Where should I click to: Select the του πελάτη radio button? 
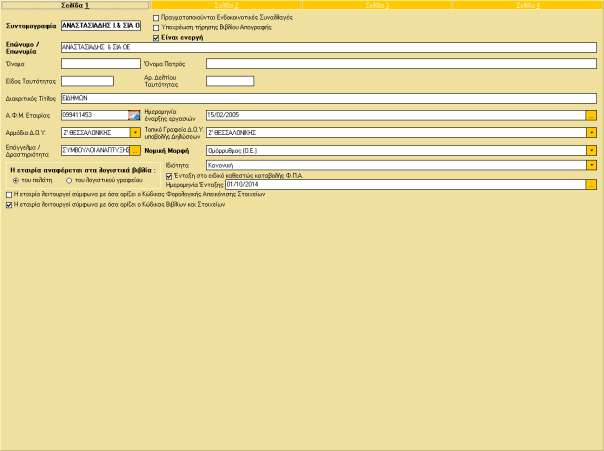point(16,180)
